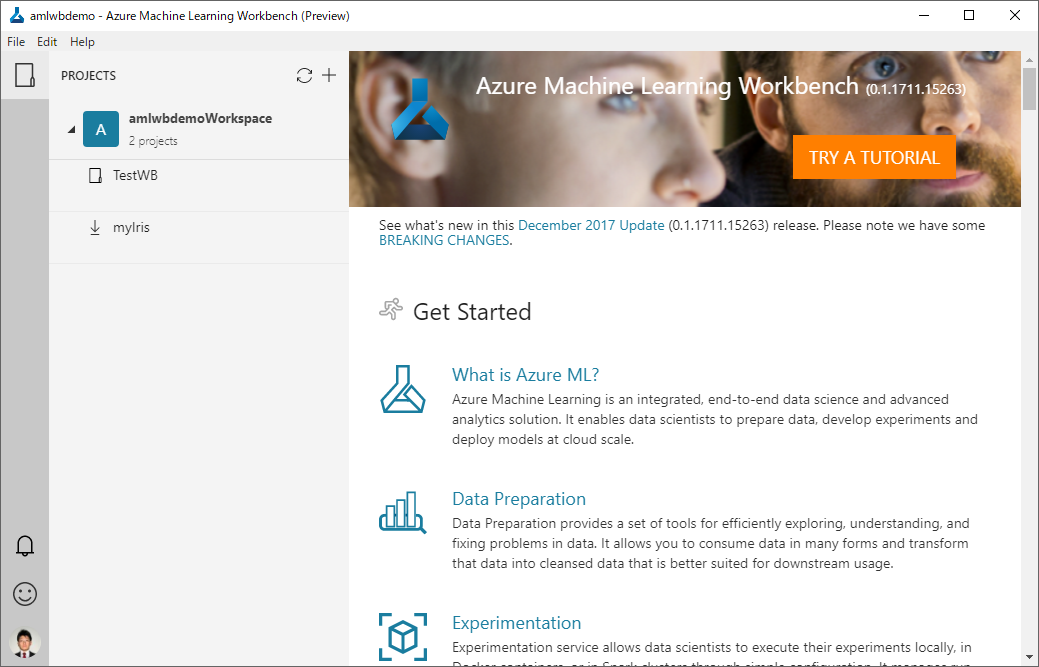Click the TRY A TUTORIAL button

point(874,157)
